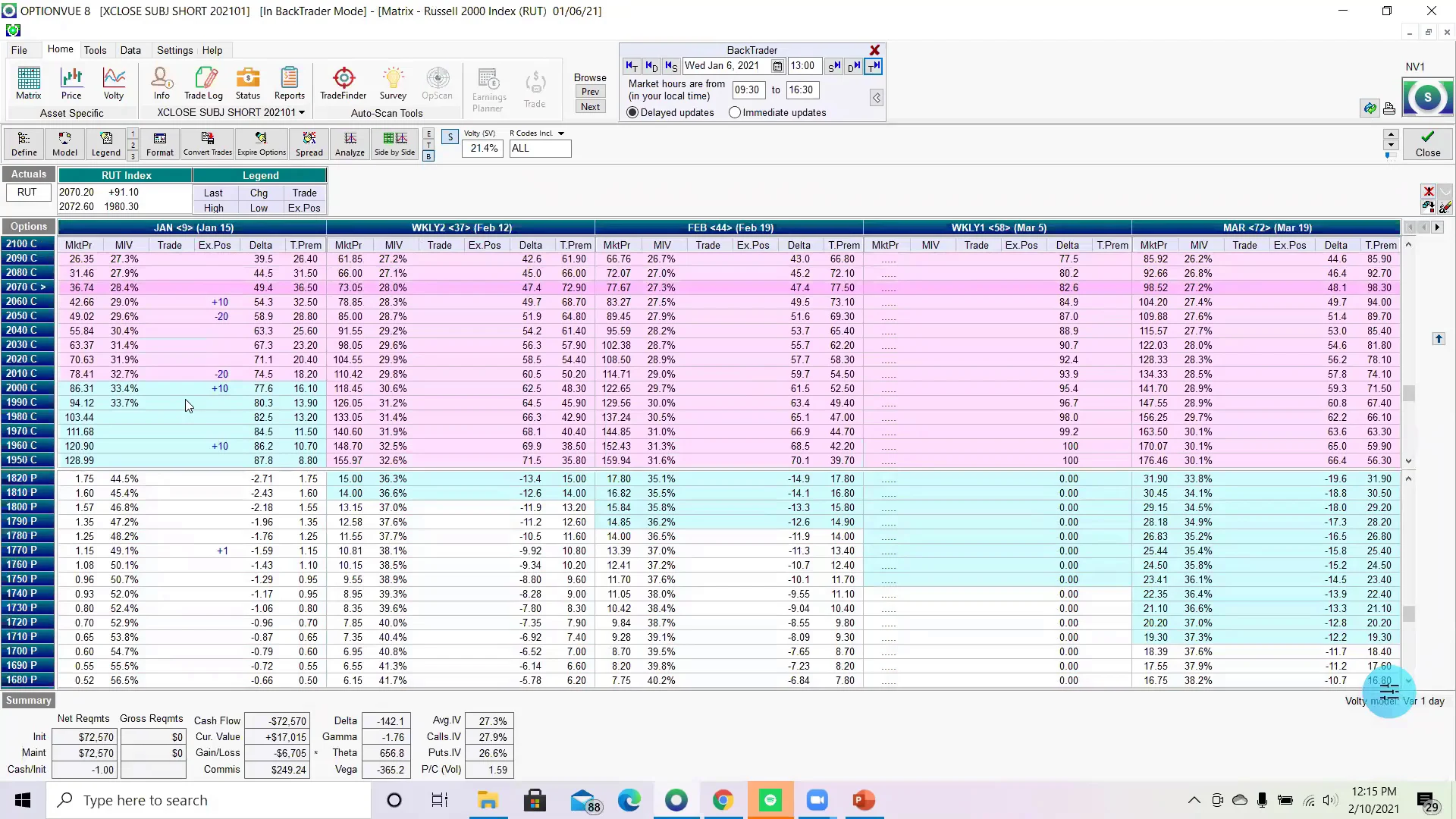Click the calls section vertical scrollbar thumb

(1409, 393)
